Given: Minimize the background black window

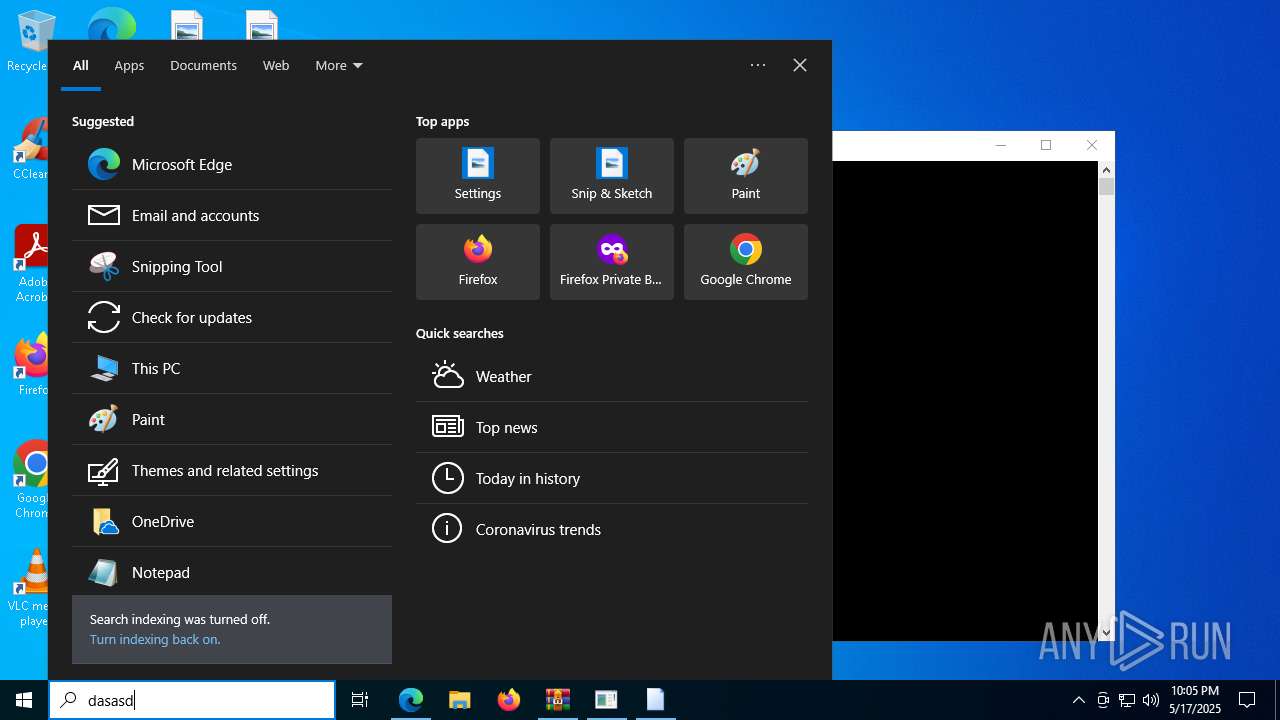Looking at the screenshot, I should tap(1001, 145).
